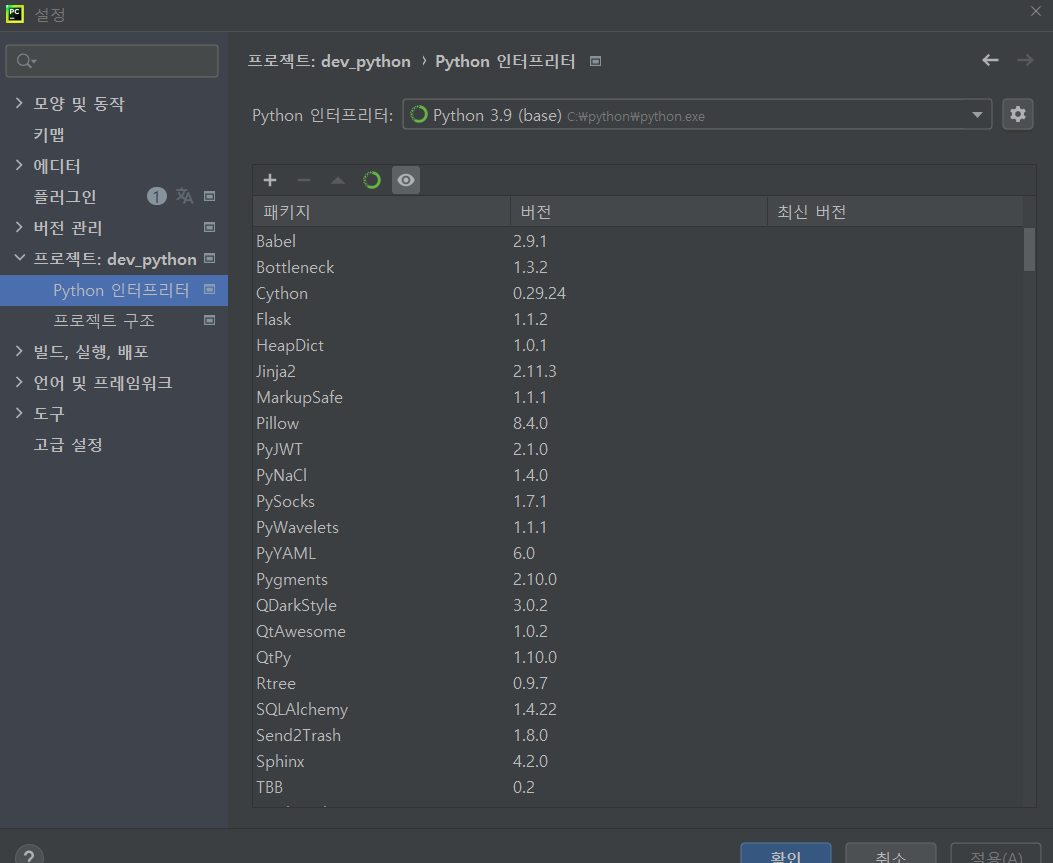Open the 고급 설정 page

click(68, 445)
